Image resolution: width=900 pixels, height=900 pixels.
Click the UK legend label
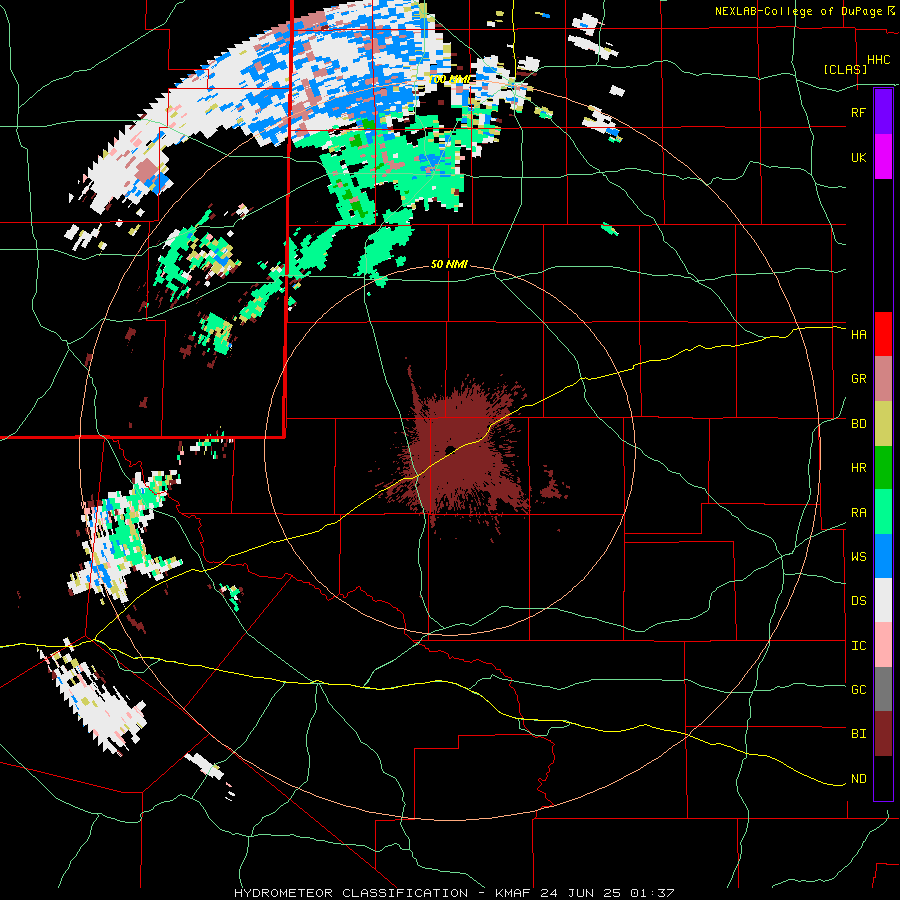point(858,157)
